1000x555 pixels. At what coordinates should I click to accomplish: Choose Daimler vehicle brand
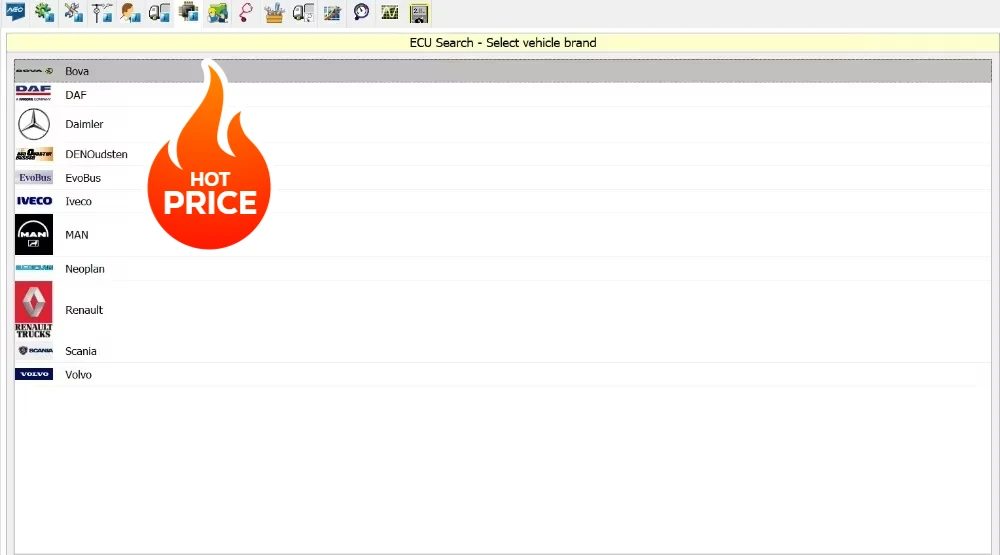pos(503,124)
